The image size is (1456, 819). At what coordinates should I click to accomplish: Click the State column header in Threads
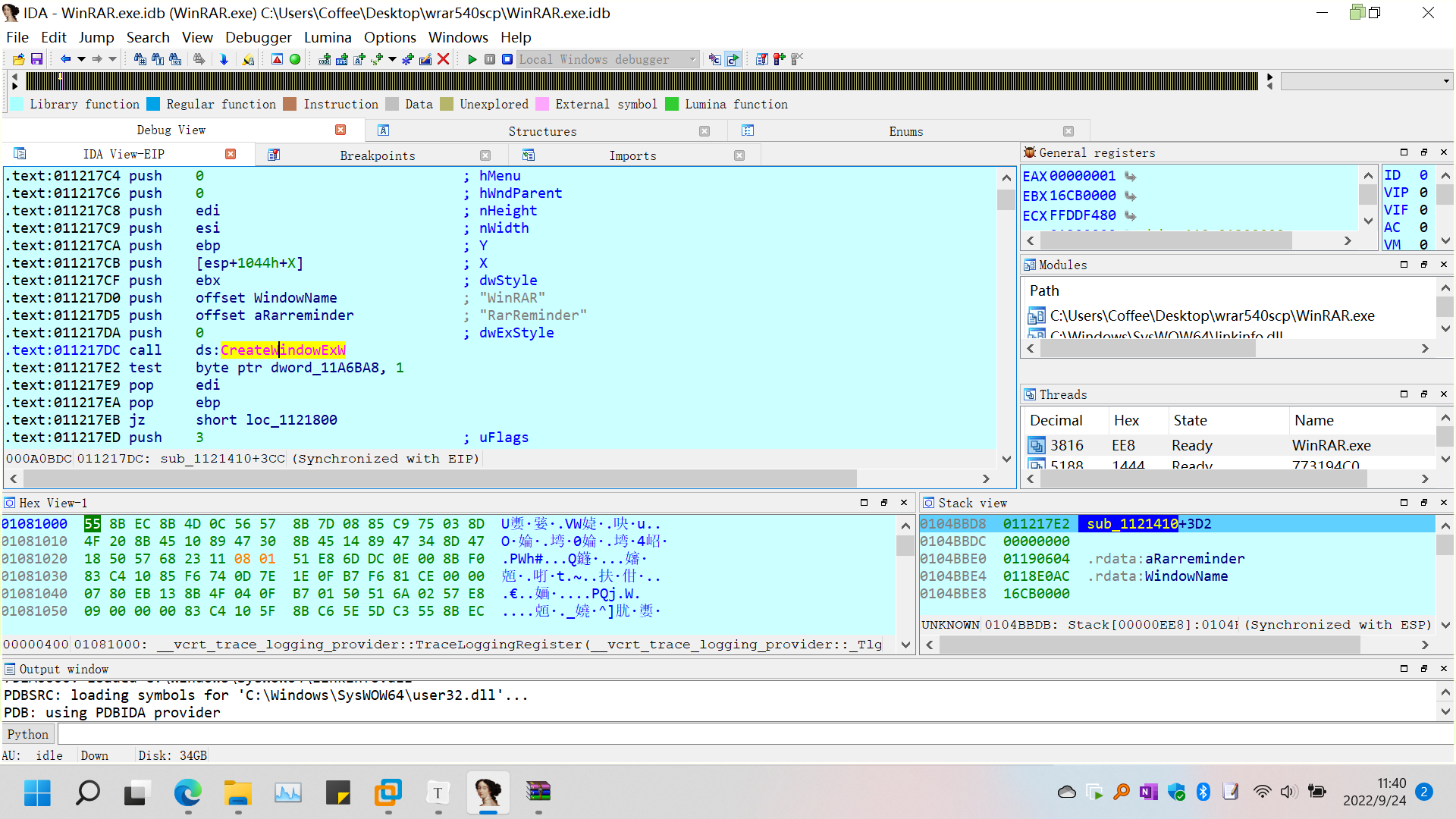point(1190,420)
